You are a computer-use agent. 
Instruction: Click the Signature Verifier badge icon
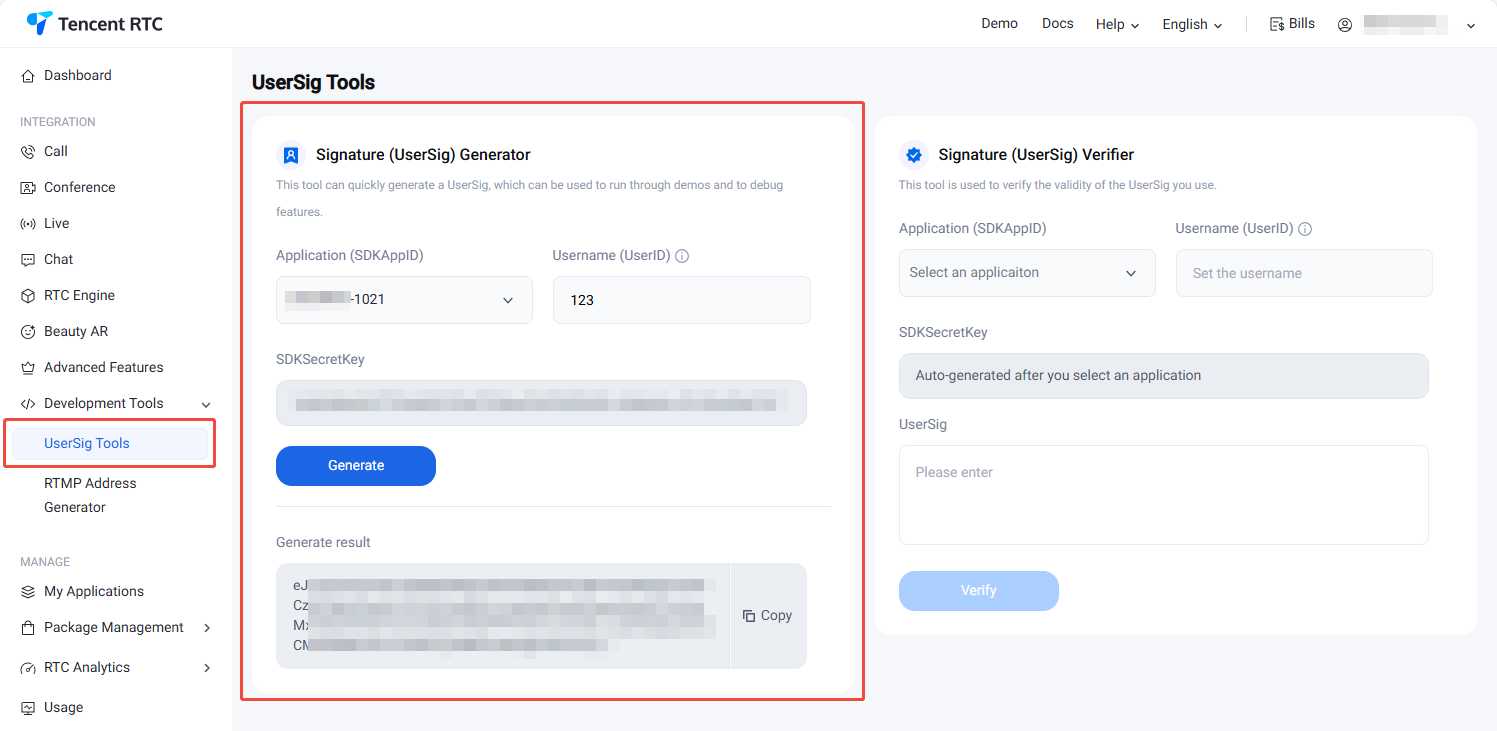point(913,155)
